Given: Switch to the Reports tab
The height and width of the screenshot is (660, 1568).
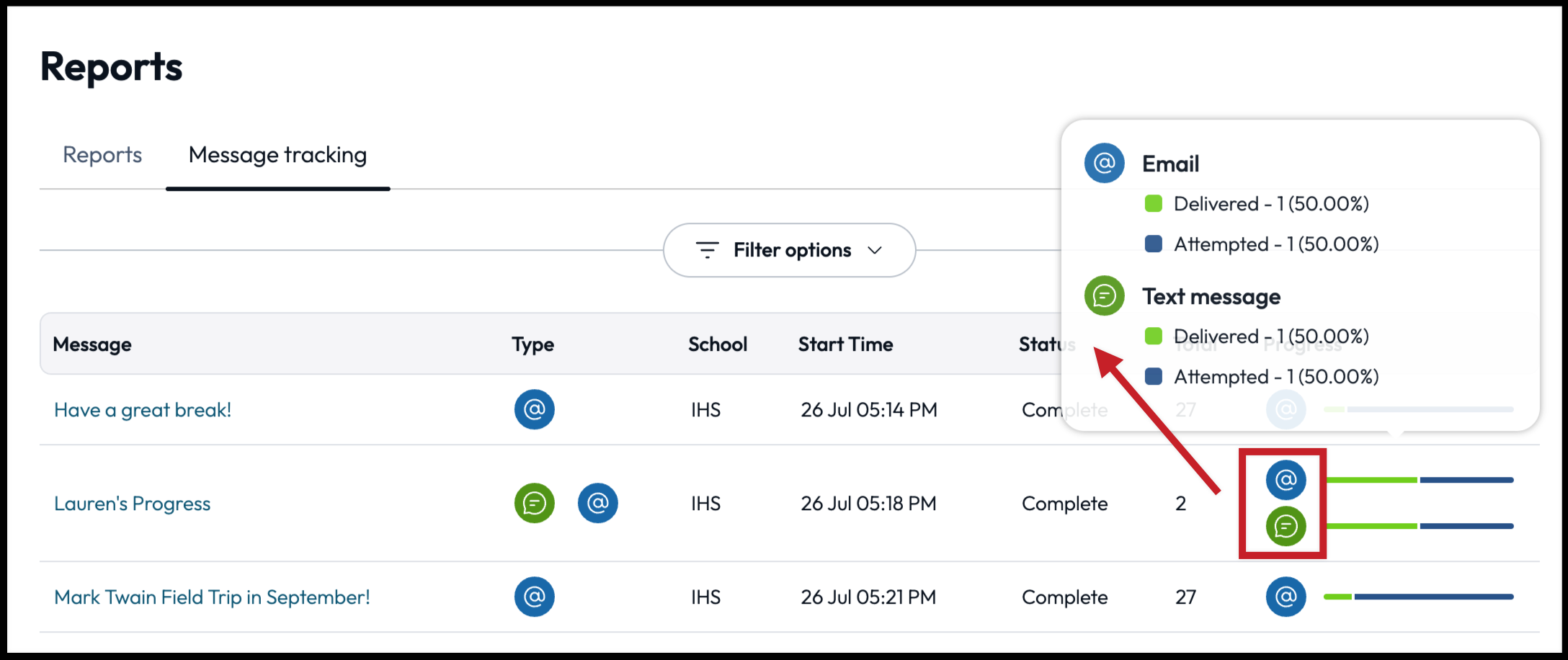Looking at the screenshot, I should 102,155.
